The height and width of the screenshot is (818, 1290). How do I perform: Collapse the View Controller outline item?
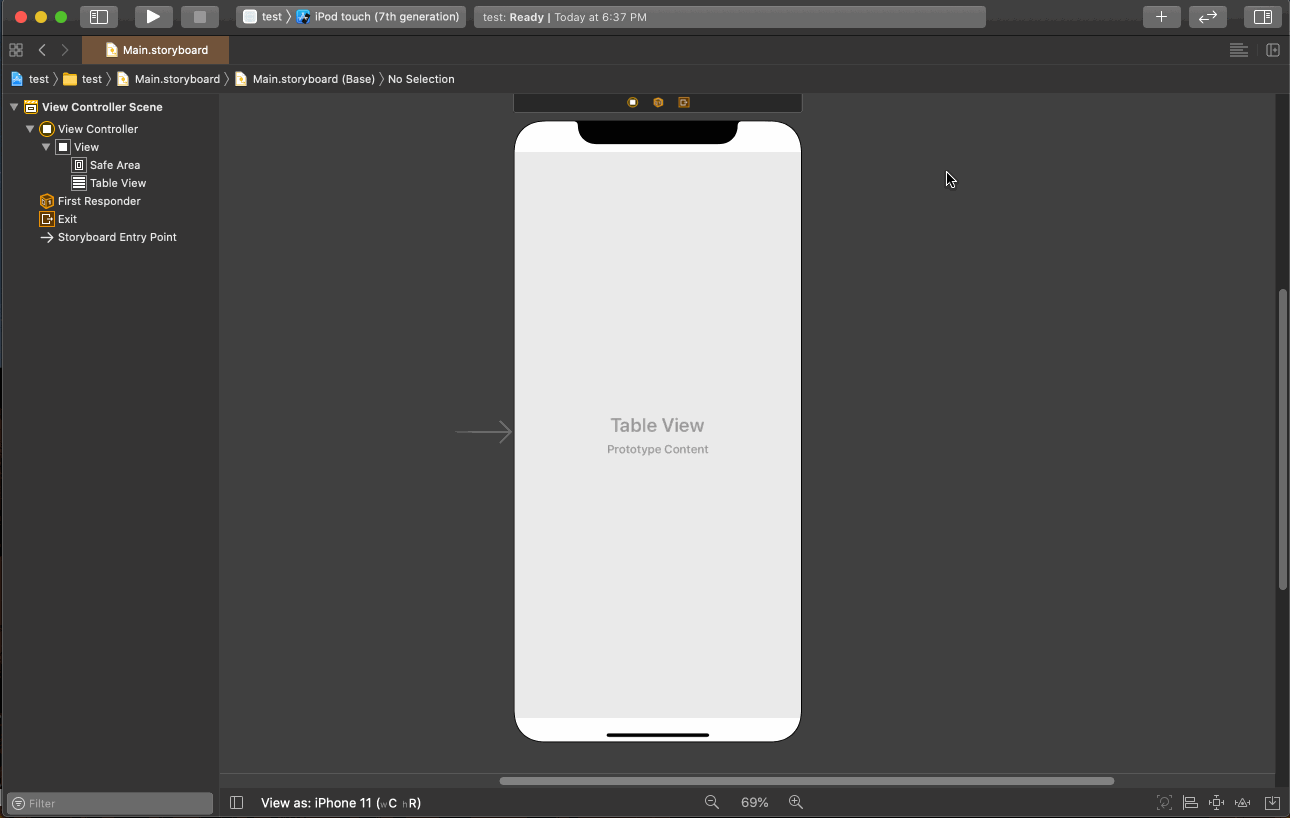(30, 129)
